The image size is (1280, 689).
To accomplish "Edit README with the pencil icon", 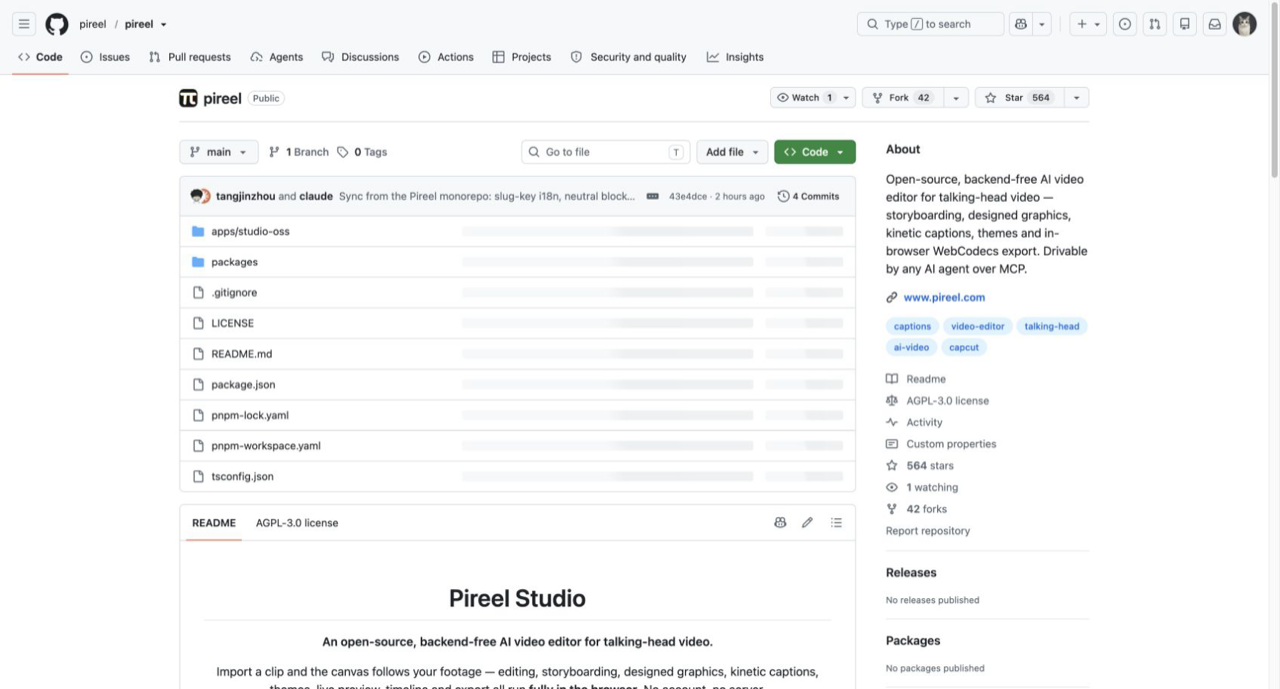I will [x=807, y=522].
